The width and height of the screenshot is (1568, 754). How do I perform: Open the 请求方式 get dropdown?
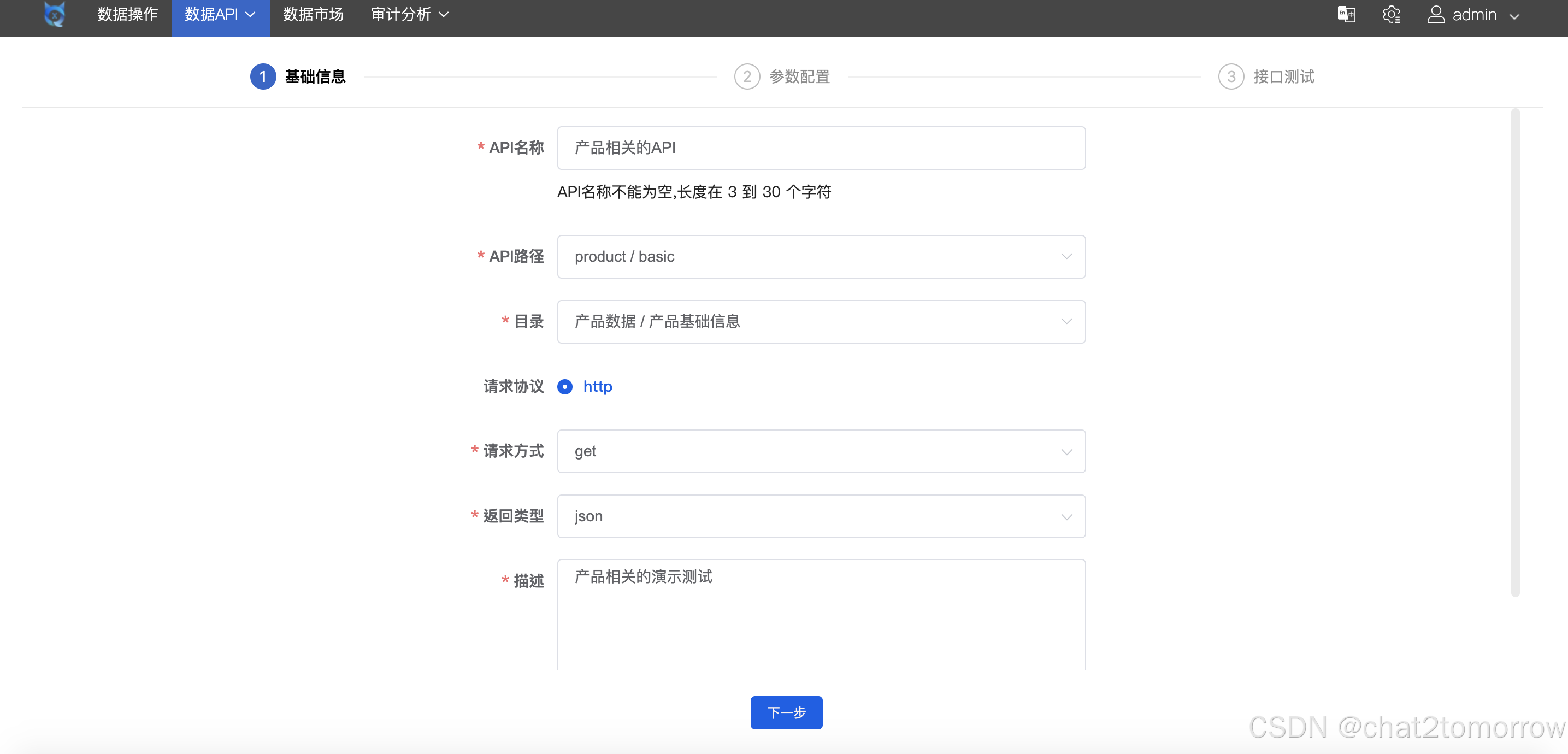(x=821, y=451)
